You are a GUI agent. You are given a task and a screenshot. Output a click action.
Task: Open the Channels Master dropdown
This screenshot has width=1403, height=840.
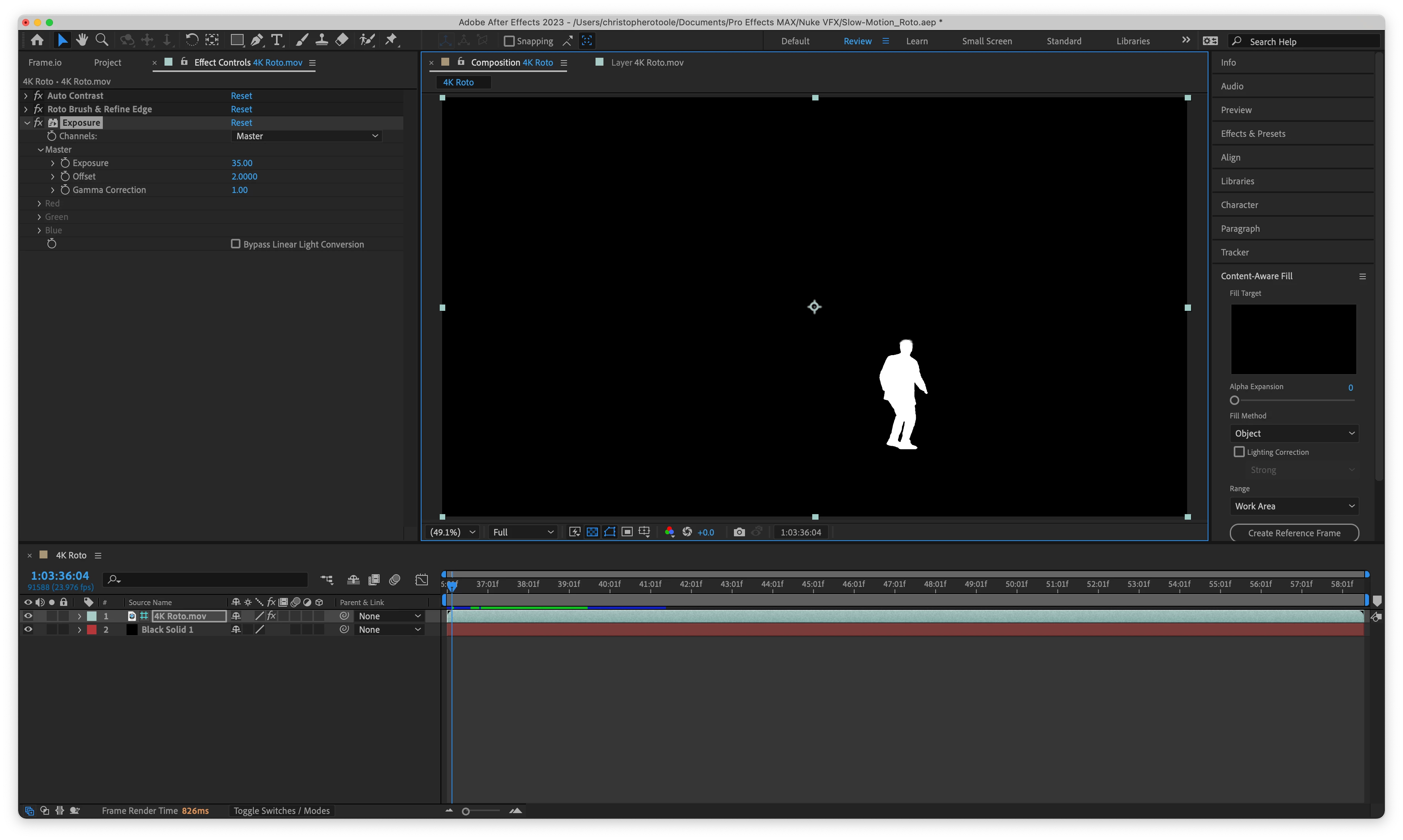tap(307, 136)
